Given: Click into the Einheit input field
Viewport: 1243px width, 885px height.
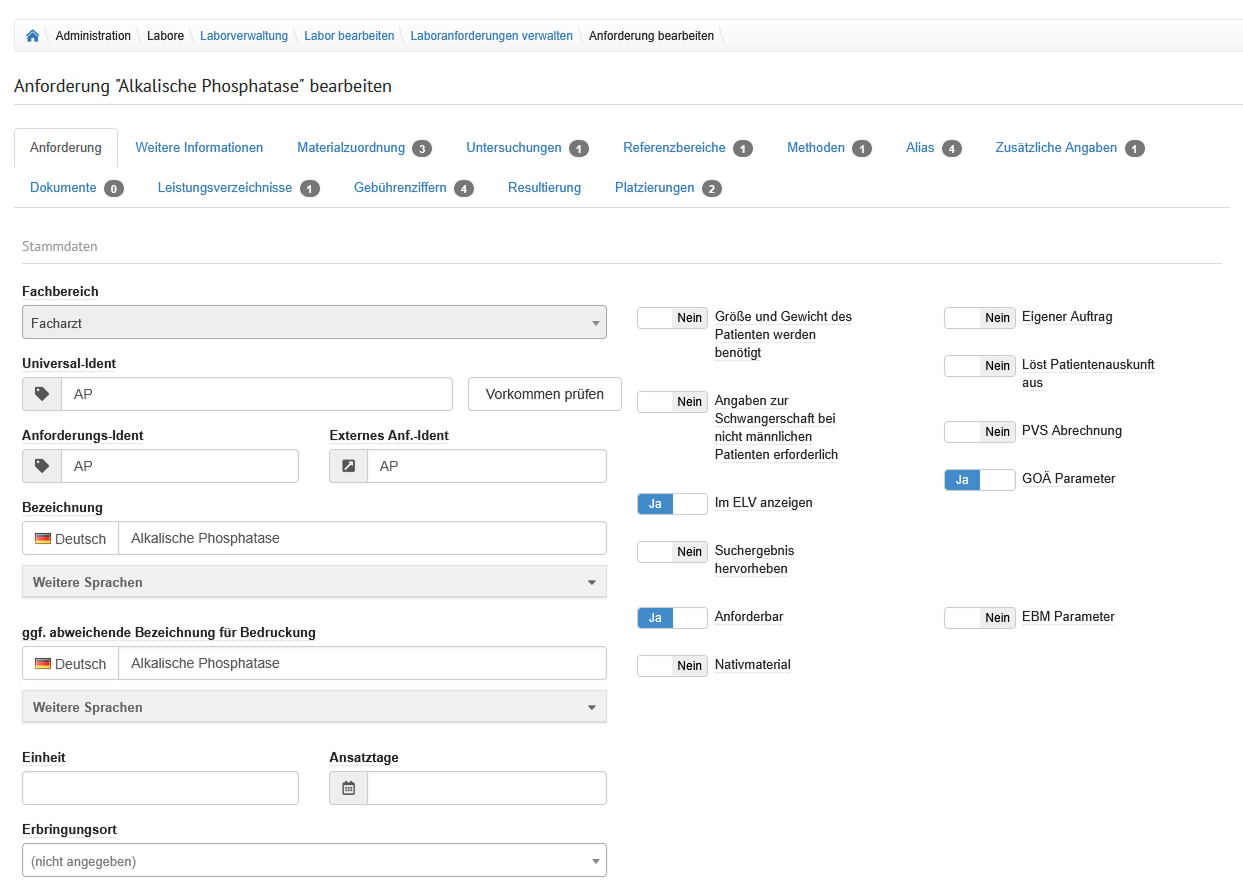Looking at the screenshot, I should pos(160,788).
